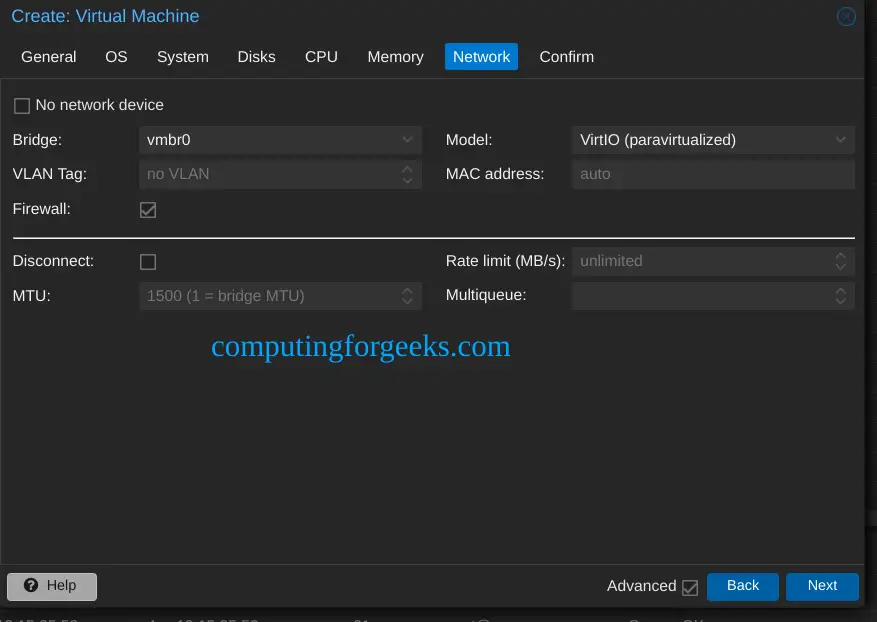Decrease Multiqueue with the down arrow

(x=840, y=302)
